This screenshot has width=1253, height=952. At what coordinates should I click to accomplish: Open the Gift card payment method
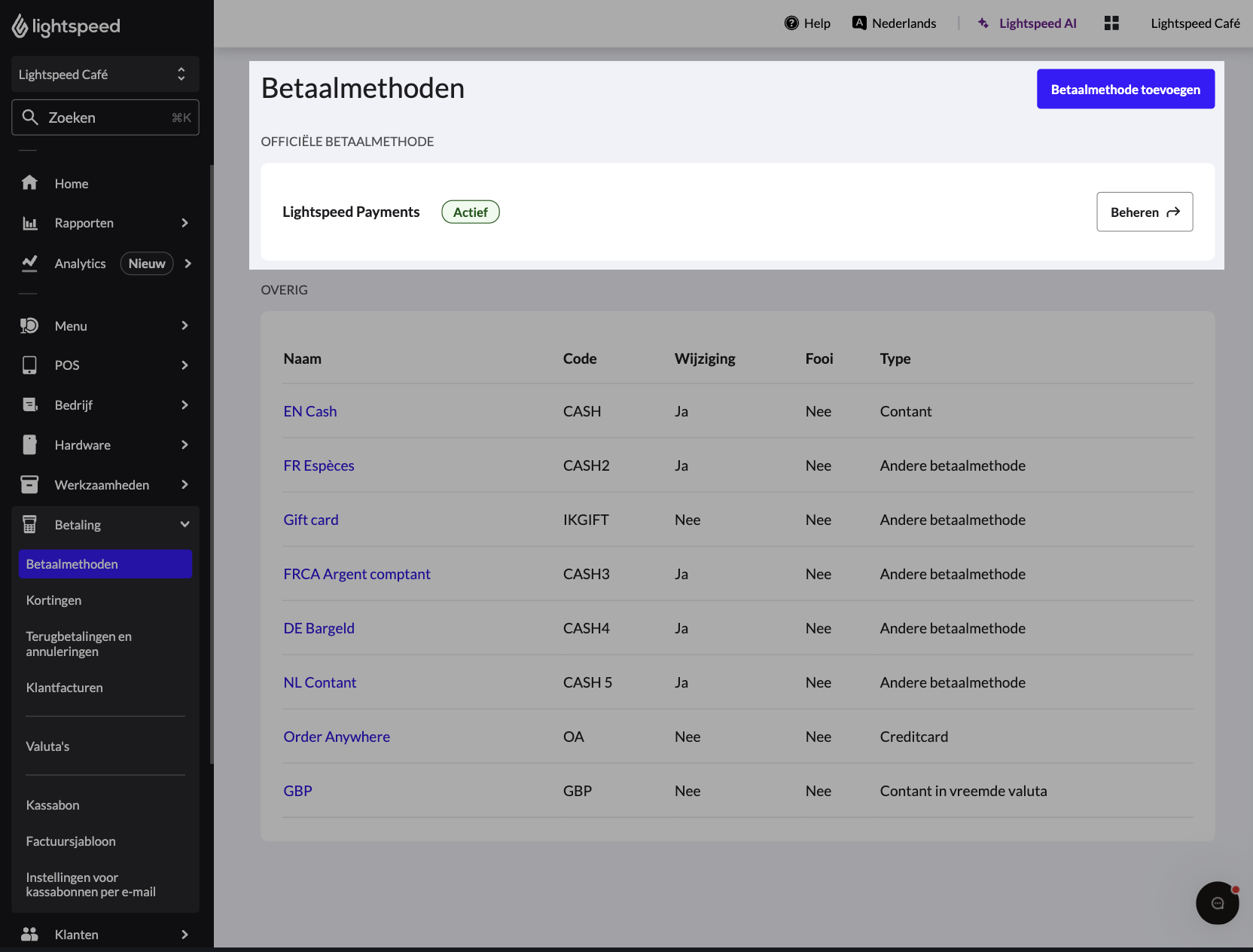(311, 520)
